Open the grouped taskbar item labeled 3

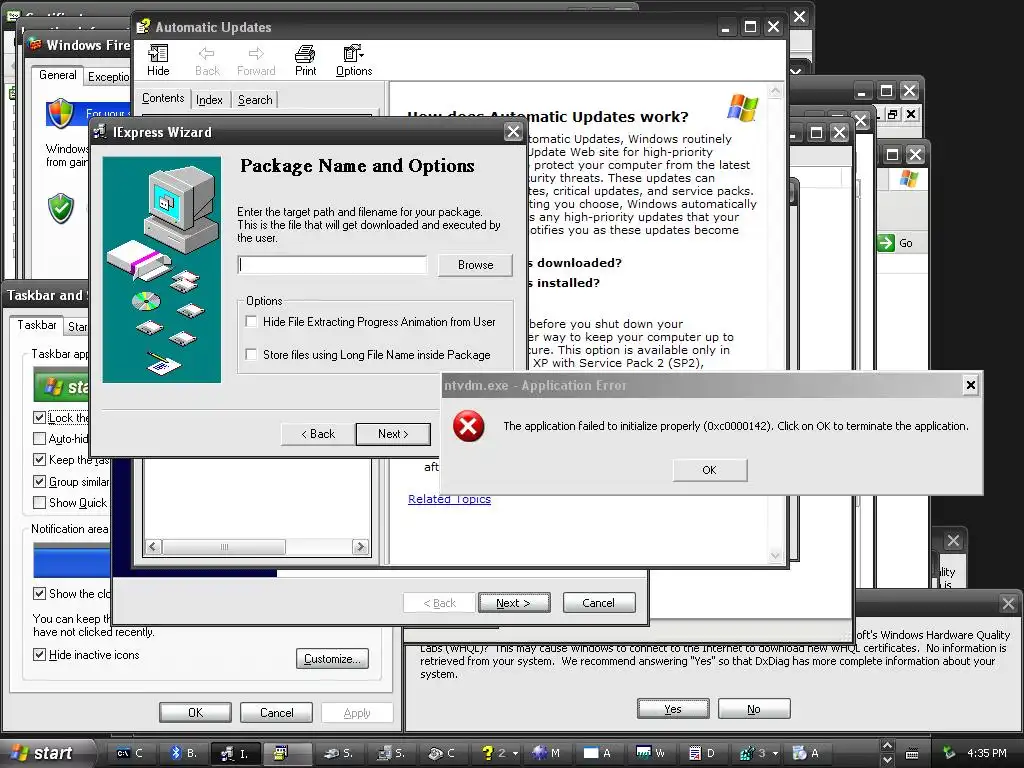tap(758, 753)
